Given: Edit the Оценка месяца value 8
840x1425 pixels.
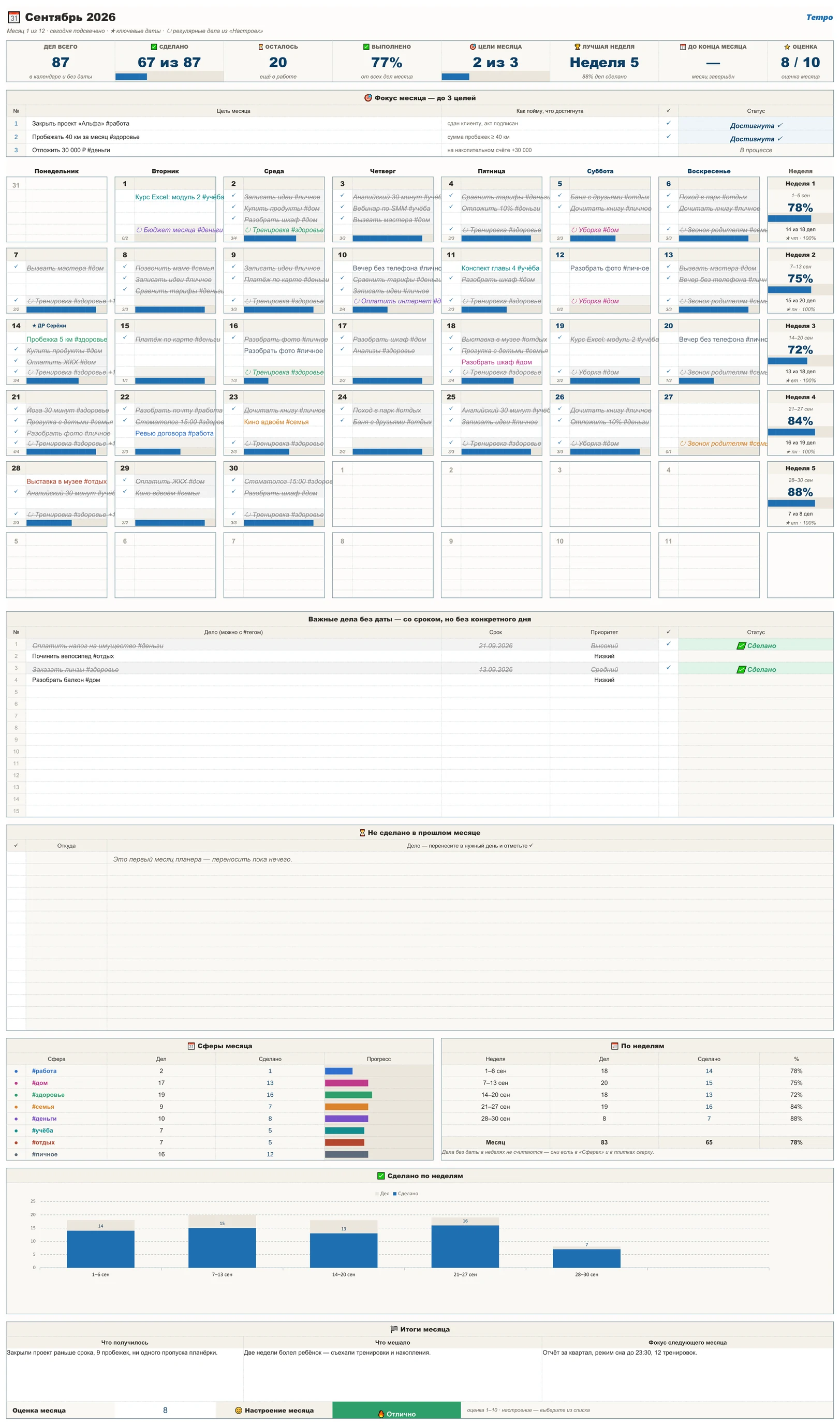Looking at the screenshot, I should [165, 1411].
